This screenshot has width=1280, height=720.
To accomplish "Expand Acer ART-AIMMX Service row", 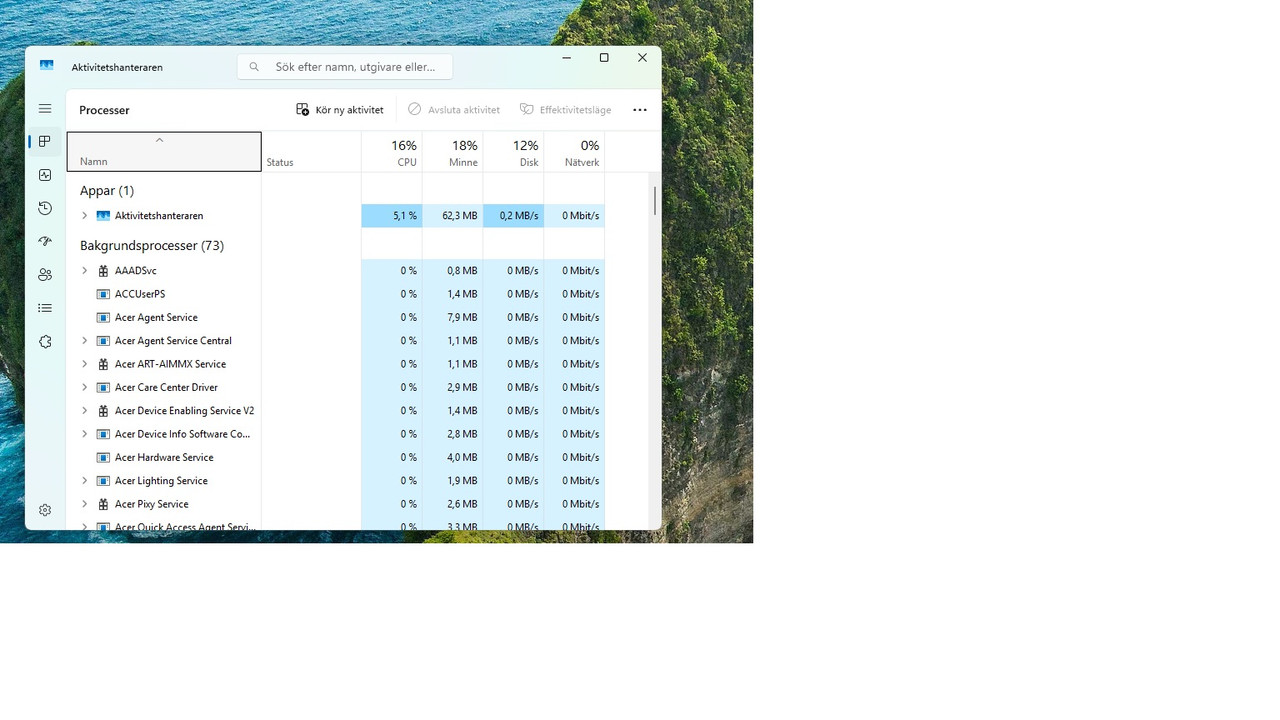I will coord(84,364).
